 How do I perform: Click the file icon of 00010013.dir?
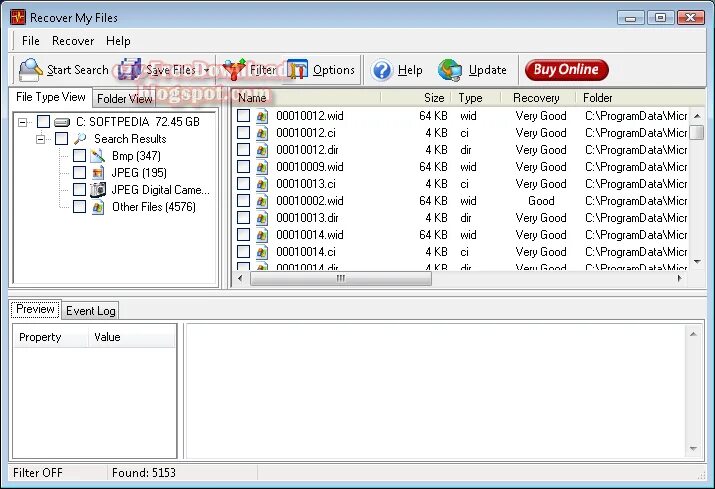tap(262, 218)
